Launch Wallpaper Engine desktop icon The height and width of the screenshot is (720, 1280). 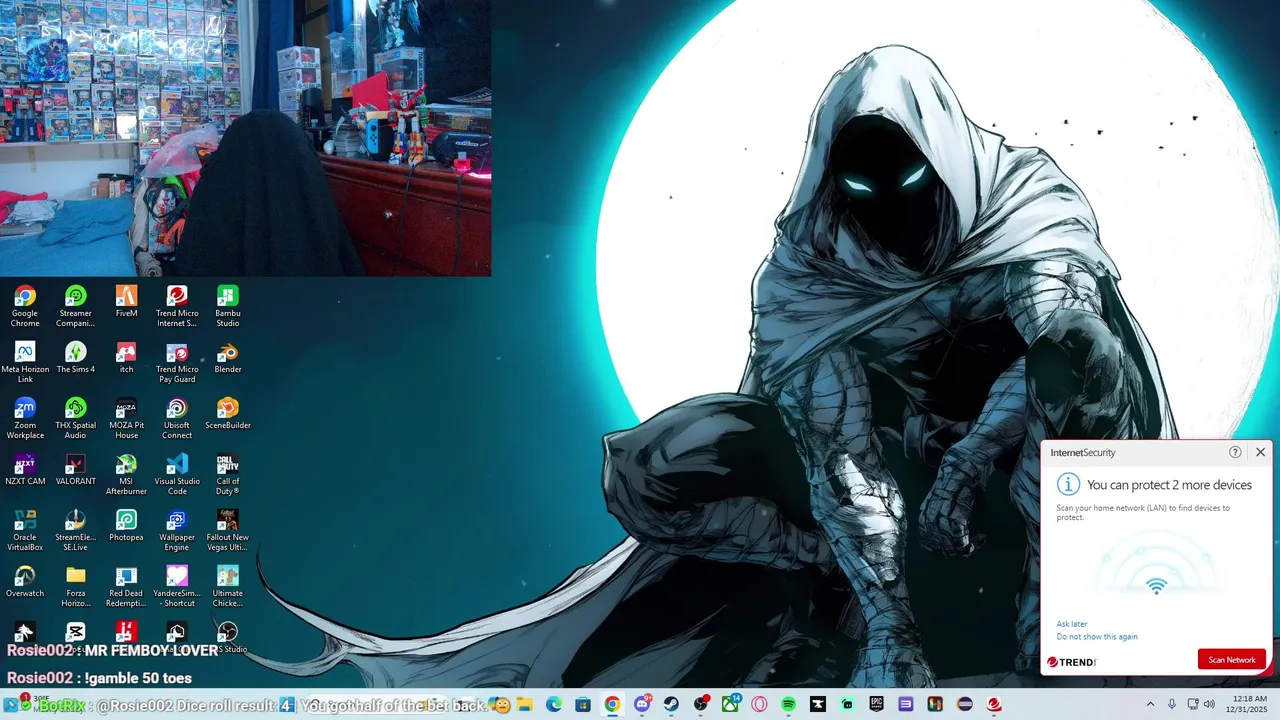pyautogui.click(x=177, y=530)
